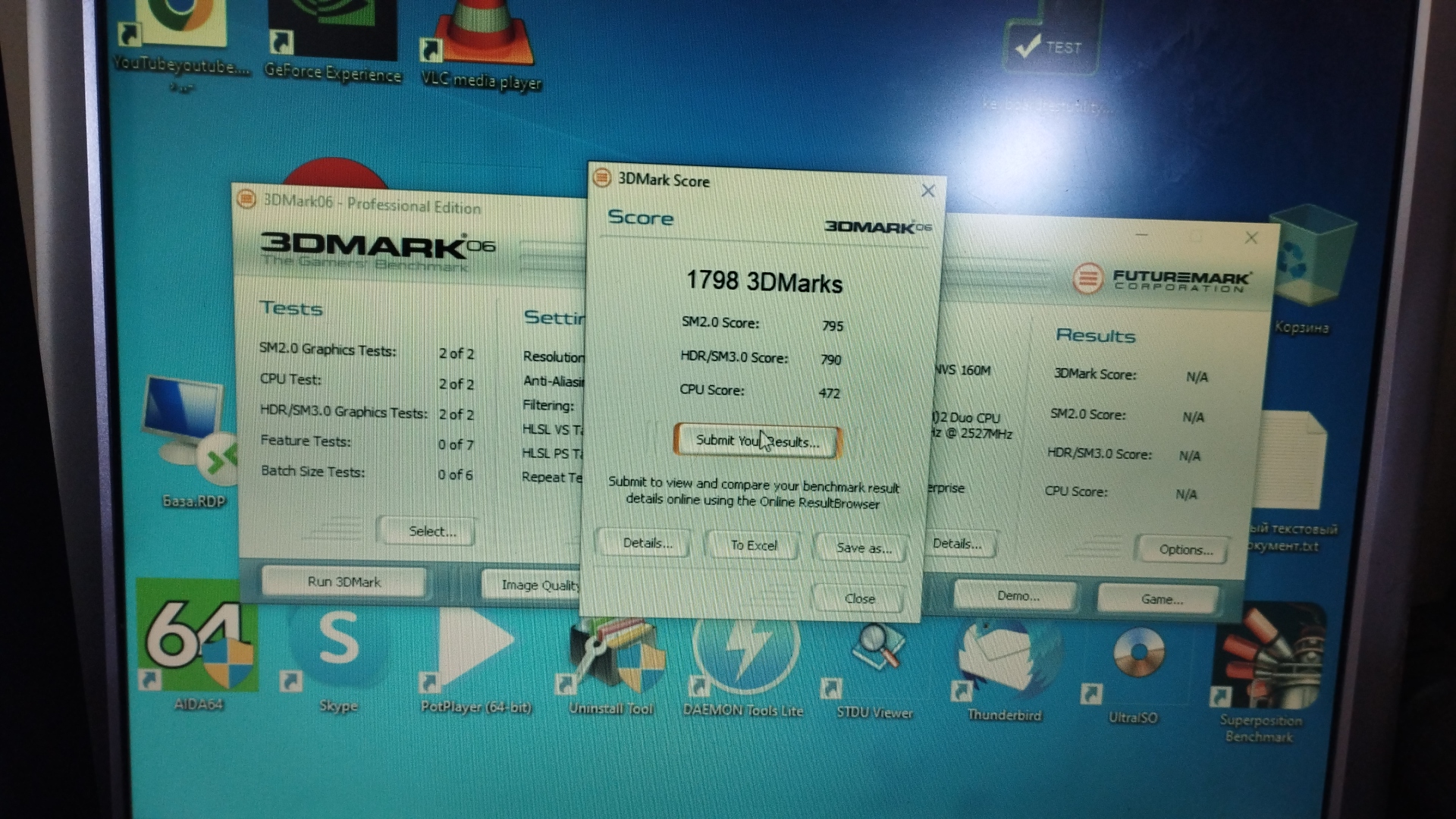The width and height of the screenshot is (1456, 819).
Task: Open UltraISO desktop shortcut
Action: (x=1132, y=673)
